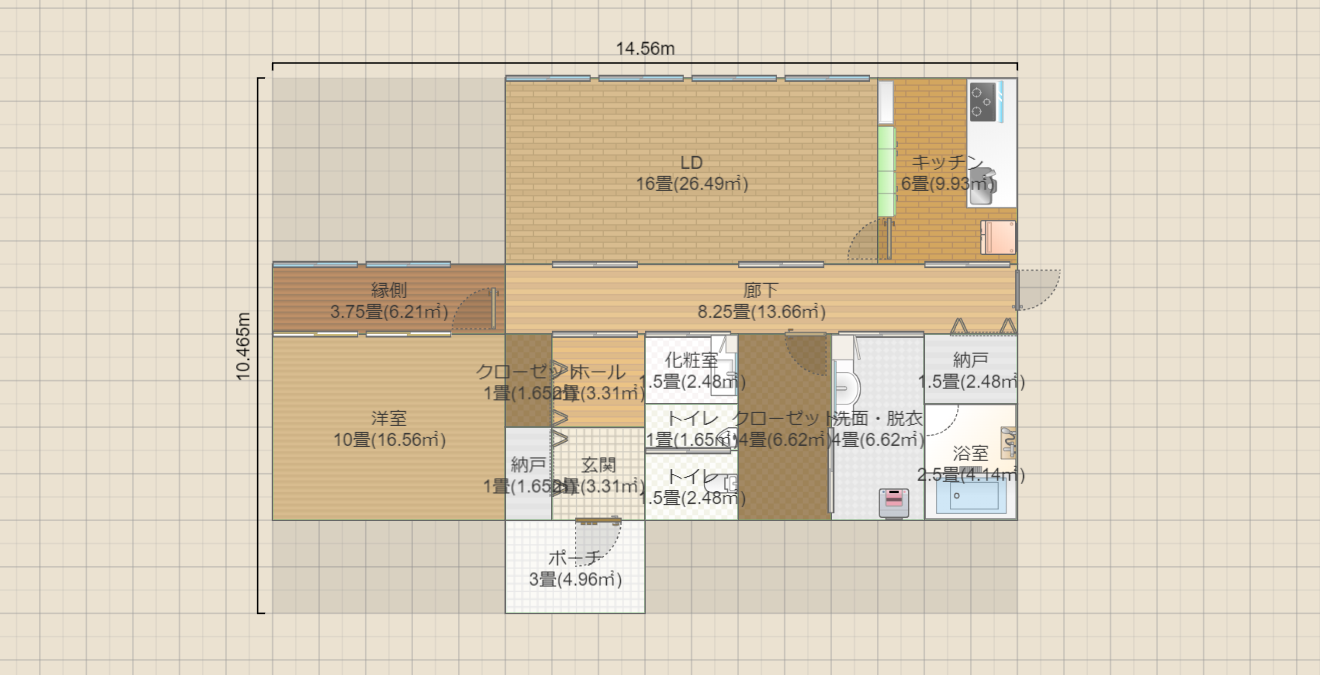Select the 4畳 closet swing door
This screenshot has height=675, width=1320.
pos(806,354)
